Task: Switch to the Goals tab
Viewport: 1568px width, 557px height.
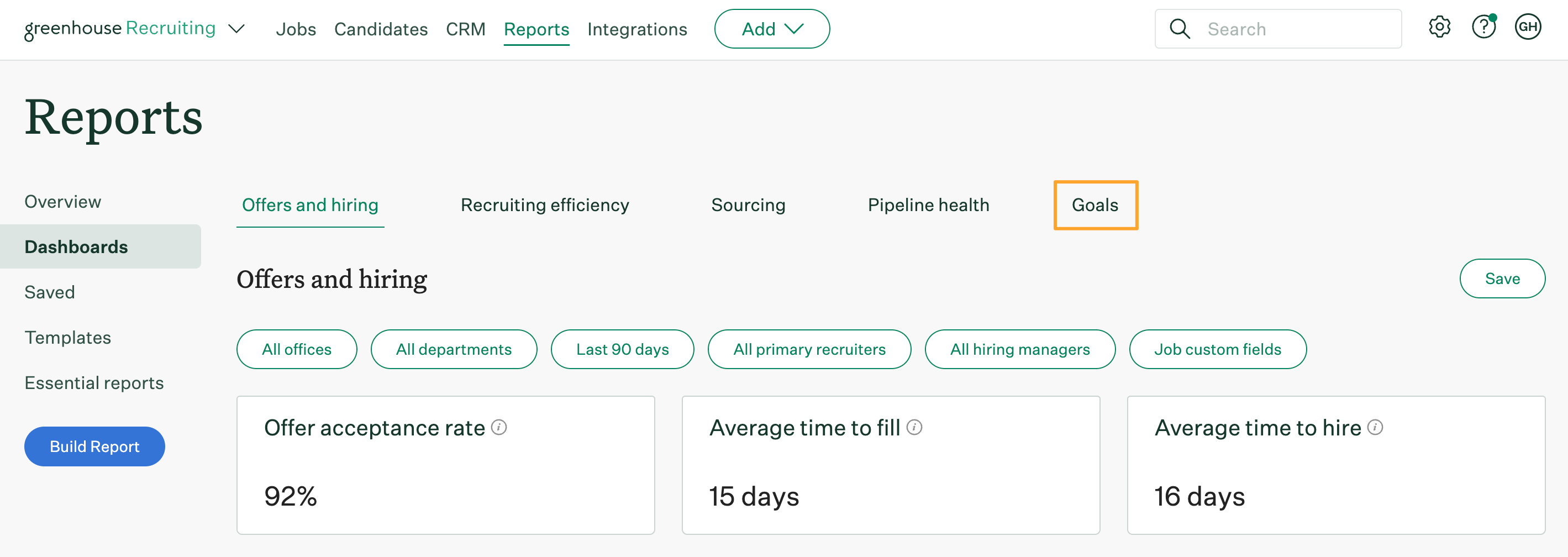Action: pos(1095,205)
